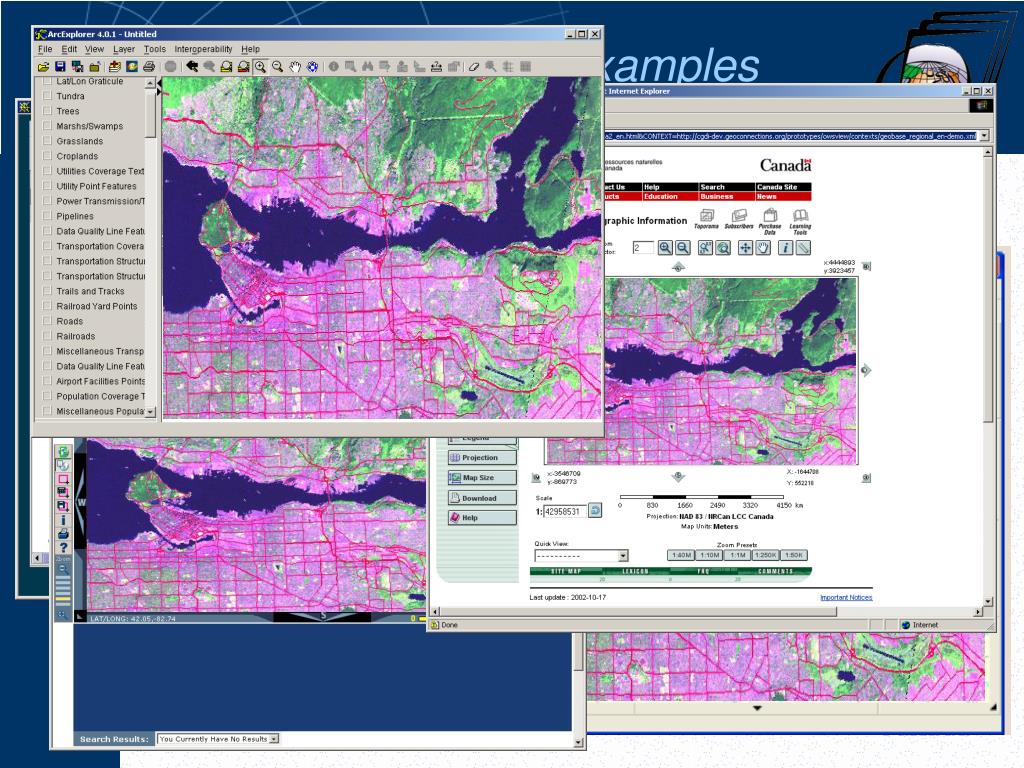Enable the Tundra layer checkbox
This screenshot has height=768, width=1024.
pyautogui.click(x=46, y=97)
